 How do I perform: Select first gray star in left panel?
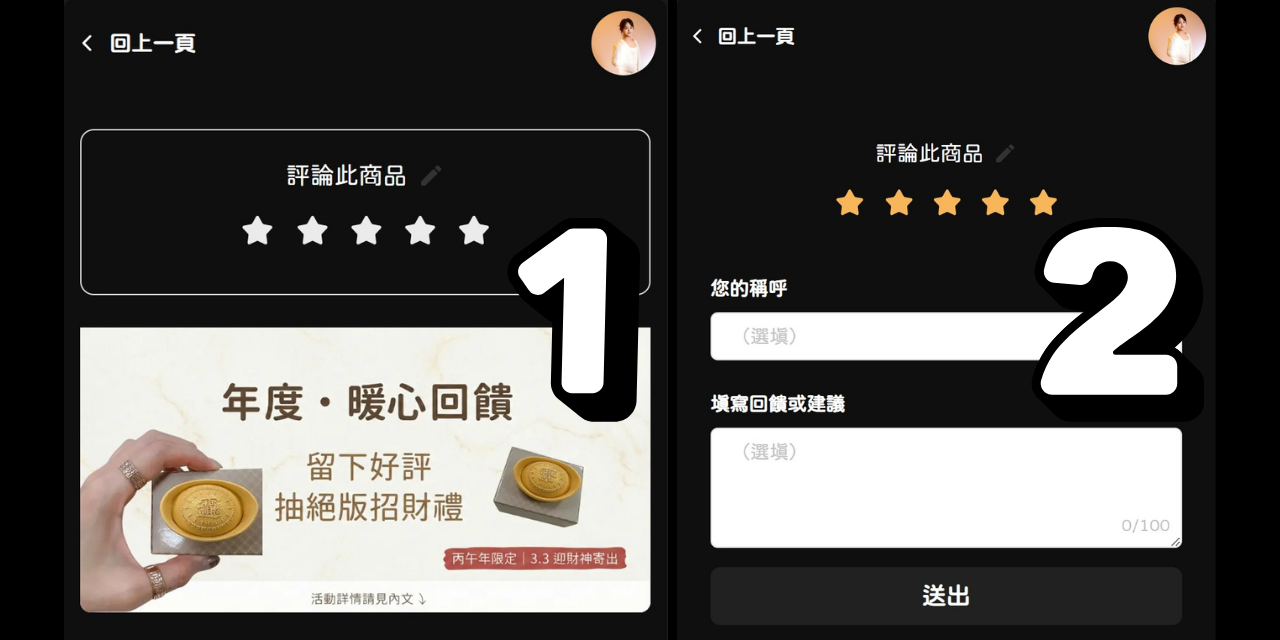(x=257, y=231)
